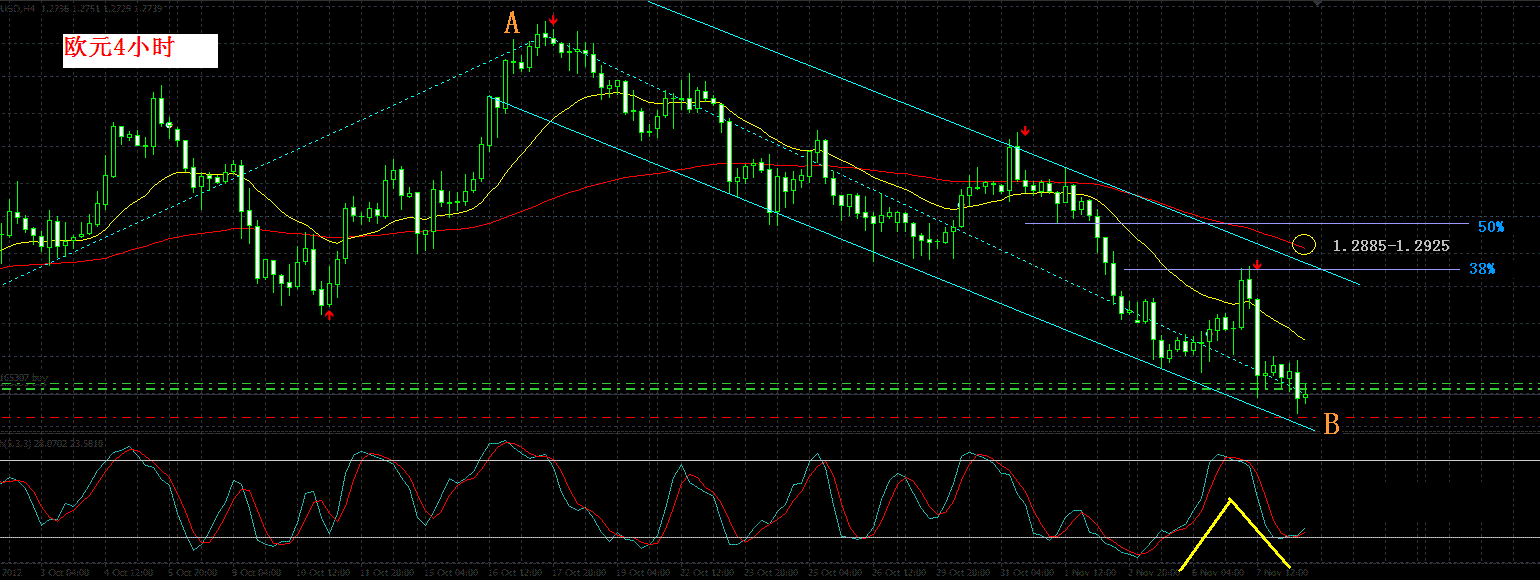Click the 10 Oct 12:00 time label

tap(322, 573)
